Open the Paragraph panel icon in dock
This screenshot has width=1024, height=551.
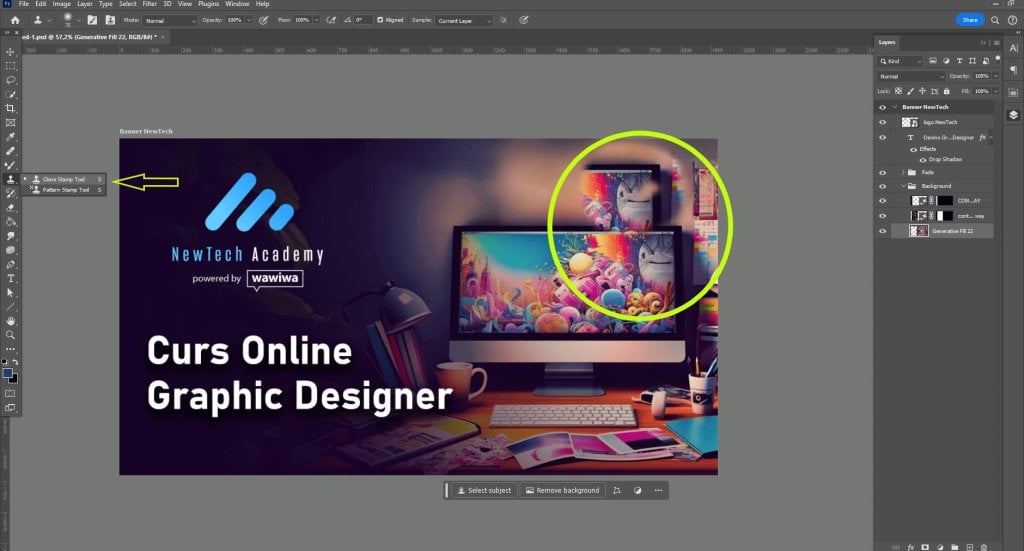click(x=1013, y=70)
